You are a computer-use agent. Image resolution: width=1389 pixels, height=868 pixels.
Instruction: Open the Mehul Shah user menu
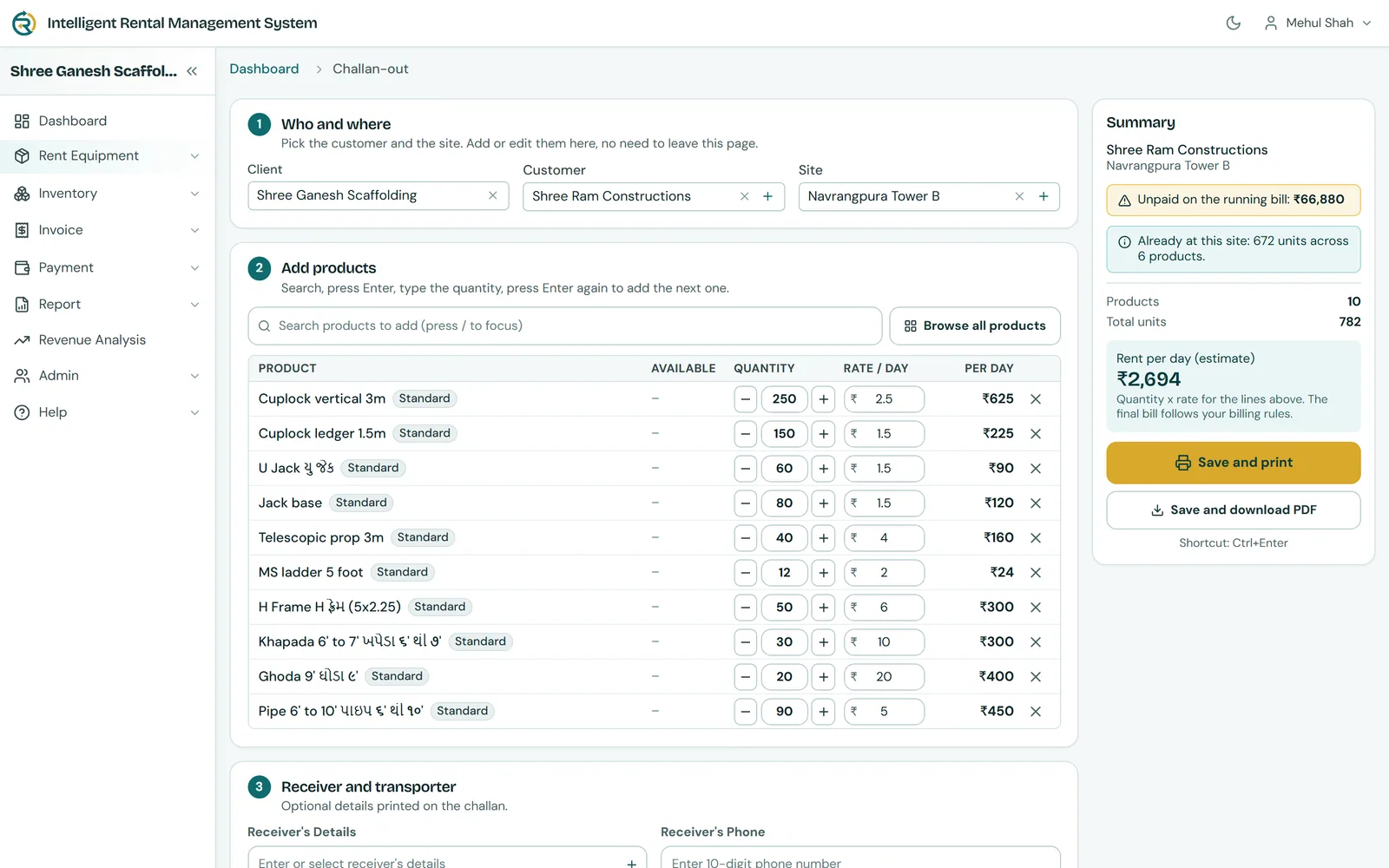tap(1317, 23)
